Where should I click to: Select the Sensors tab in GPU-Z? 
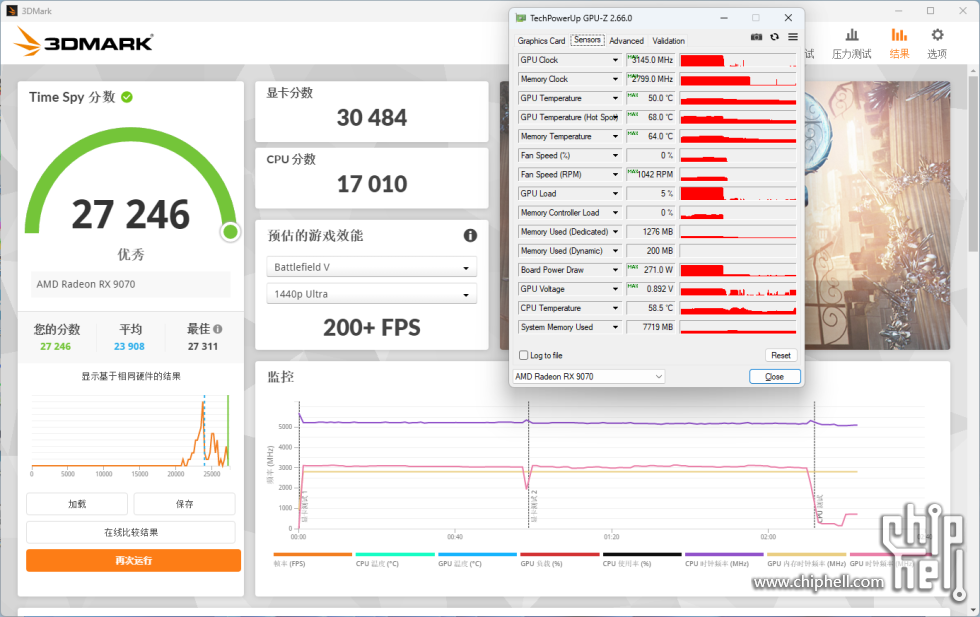tap(587, 40)
